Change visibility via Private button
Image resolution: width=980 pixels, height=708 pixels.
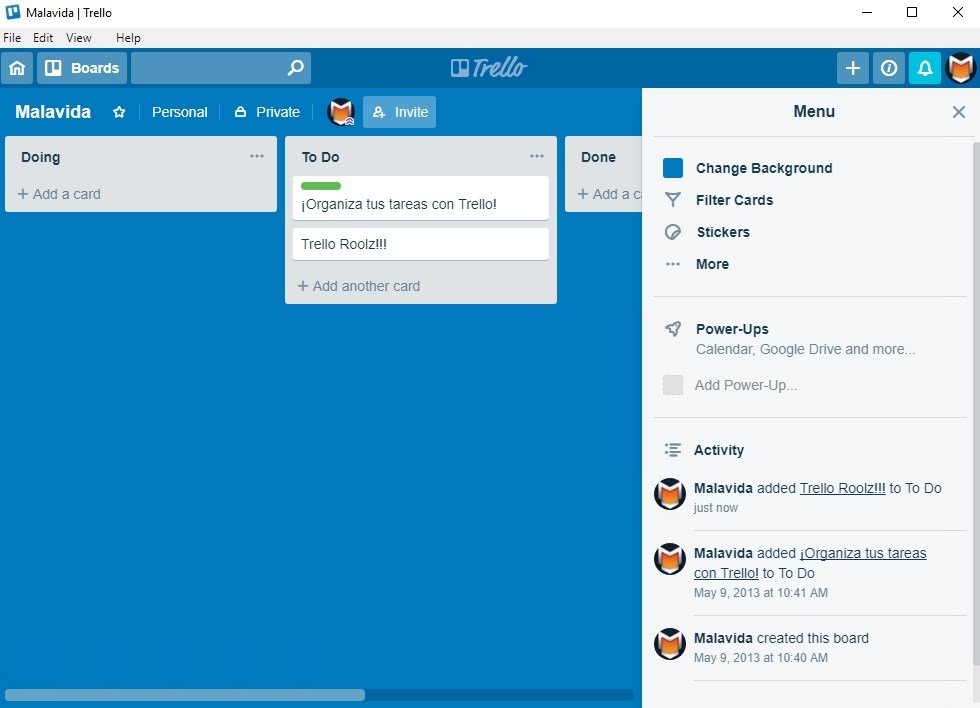267,112
